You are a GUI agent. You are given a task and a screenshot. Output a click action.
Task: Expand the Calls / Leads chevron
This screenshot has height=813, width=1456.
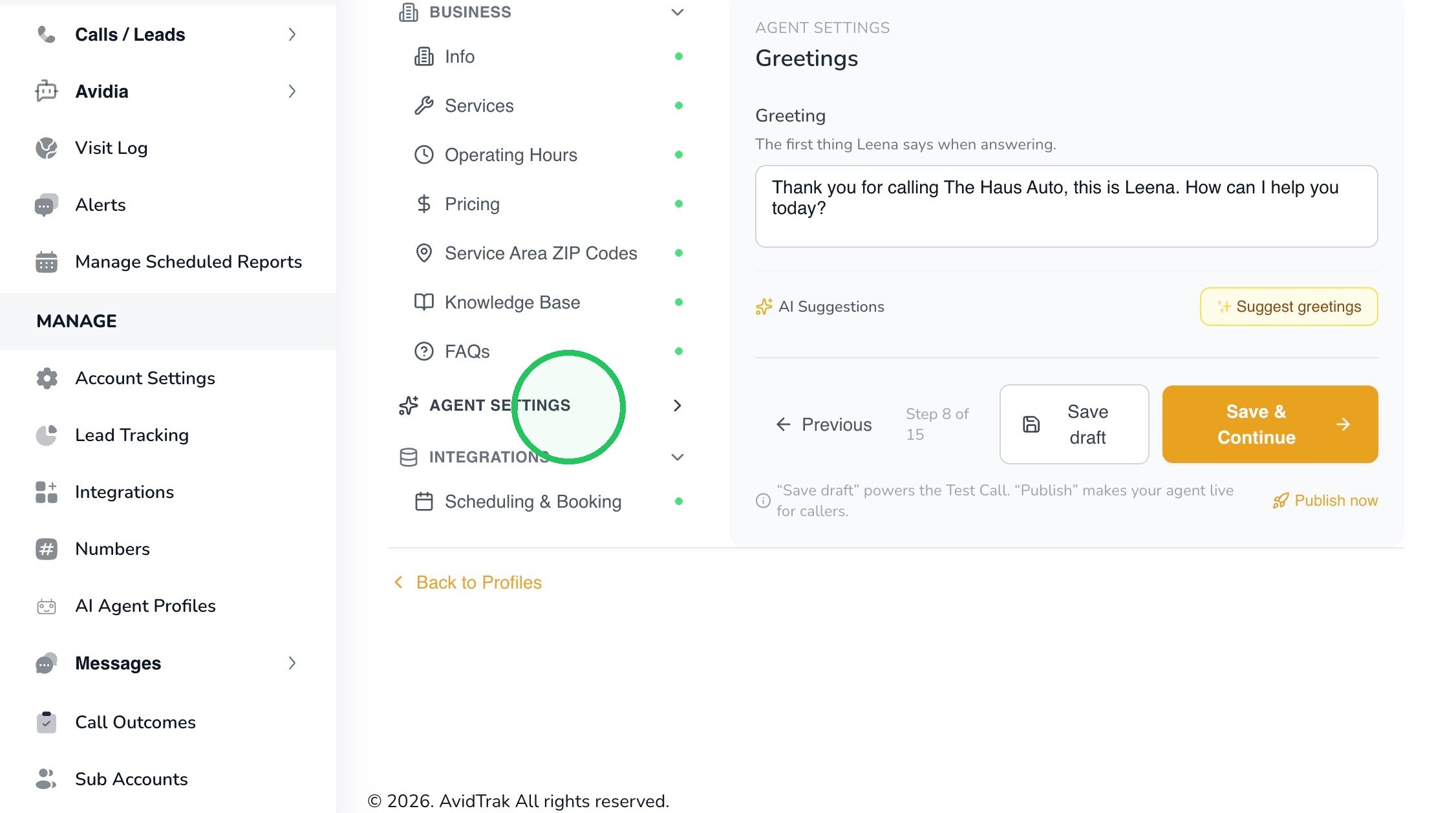point(292,34)
